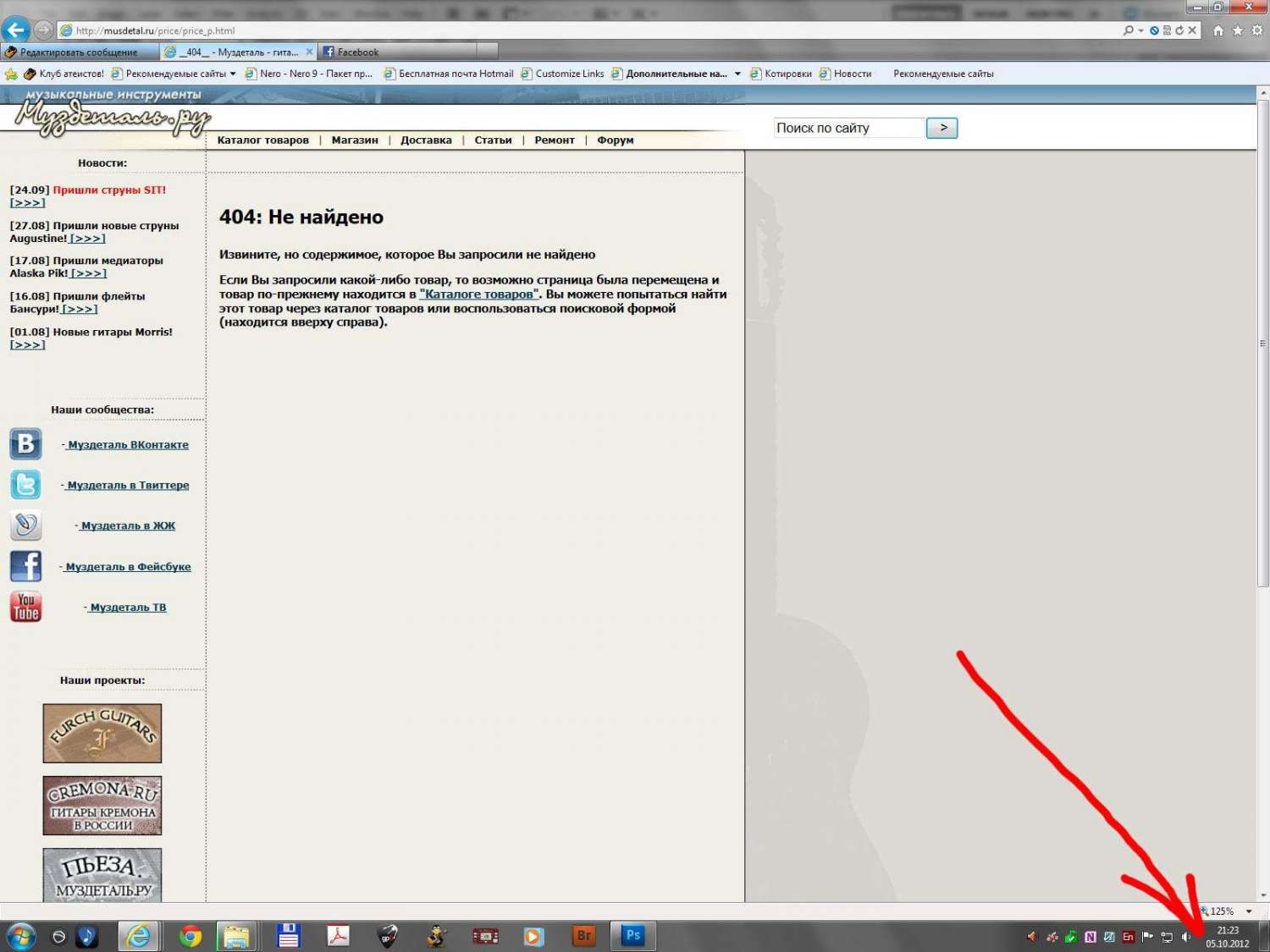Open the Муздеталь ВКонтакте link
The image size is (1270, 952).
click(x=129, y=444)
